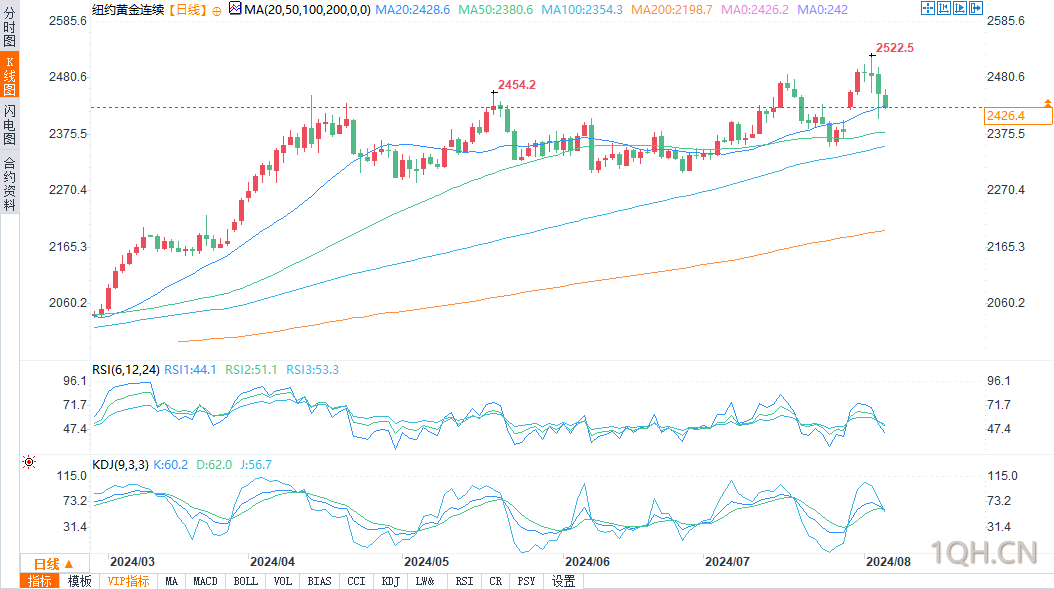Click the KDJ(9,3,3) panel label
The width and height of the screenshot is (1054, 589).
coord(120,465)
